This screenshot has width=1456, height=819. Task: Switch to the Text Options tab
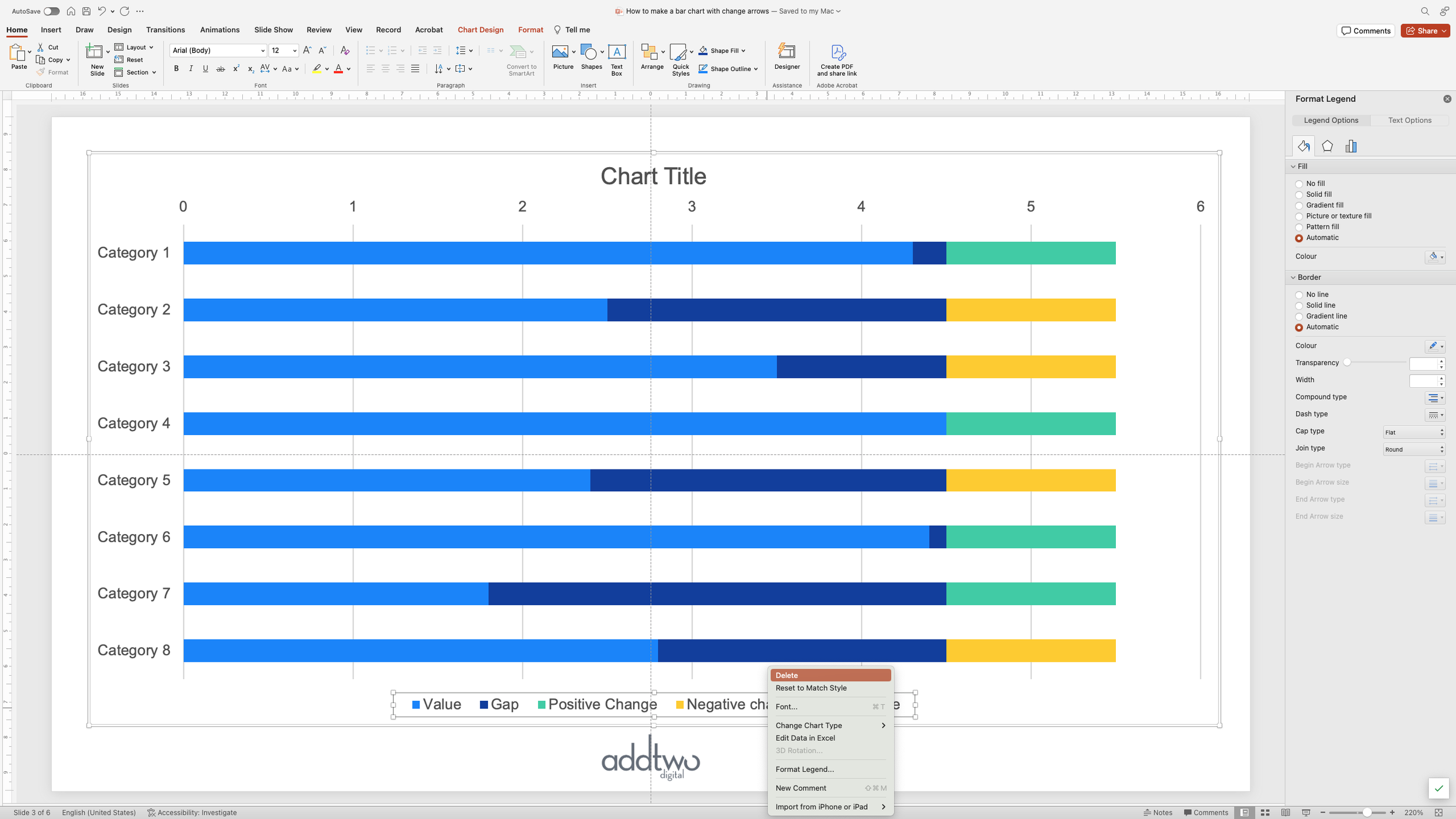pyautogui.click(x=1409, y=121)
